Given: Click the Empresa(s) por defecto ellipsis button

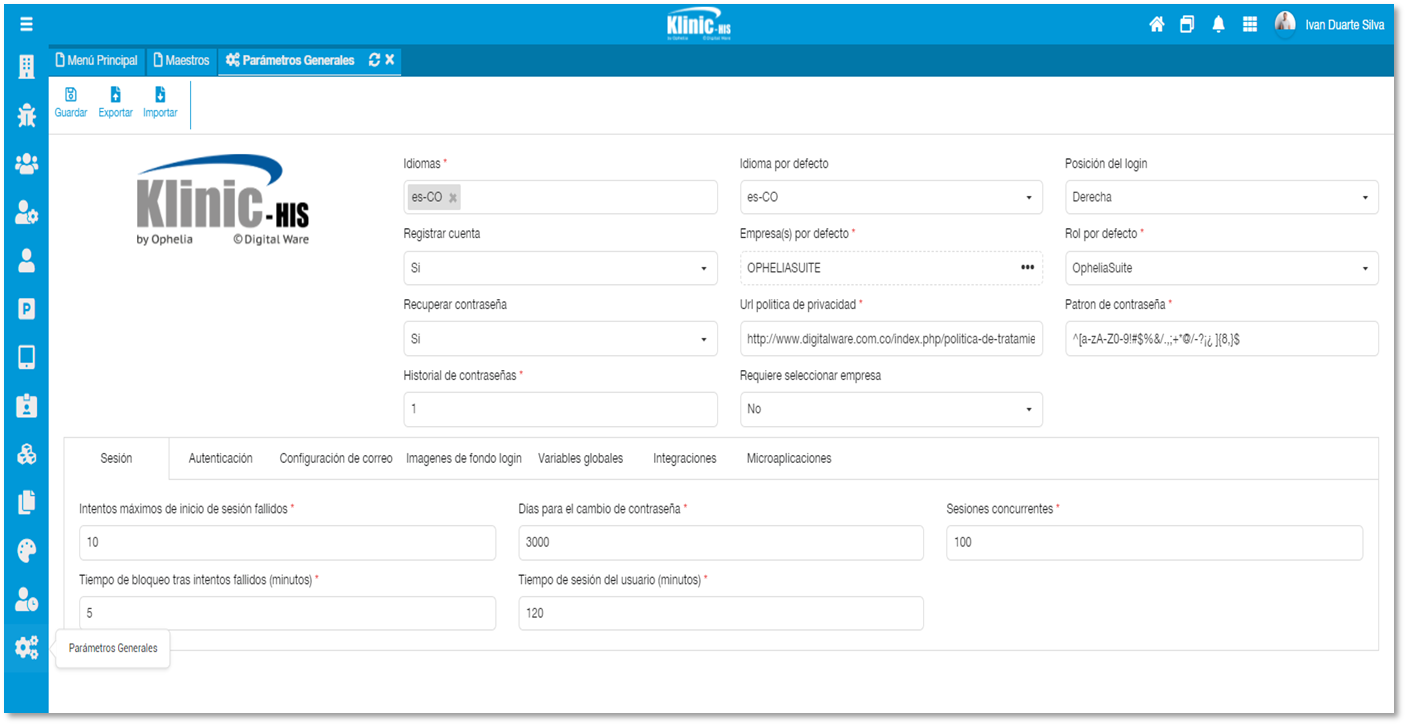Looking at the screenshot, I should pyautogui.click(x=1027, y=268).
